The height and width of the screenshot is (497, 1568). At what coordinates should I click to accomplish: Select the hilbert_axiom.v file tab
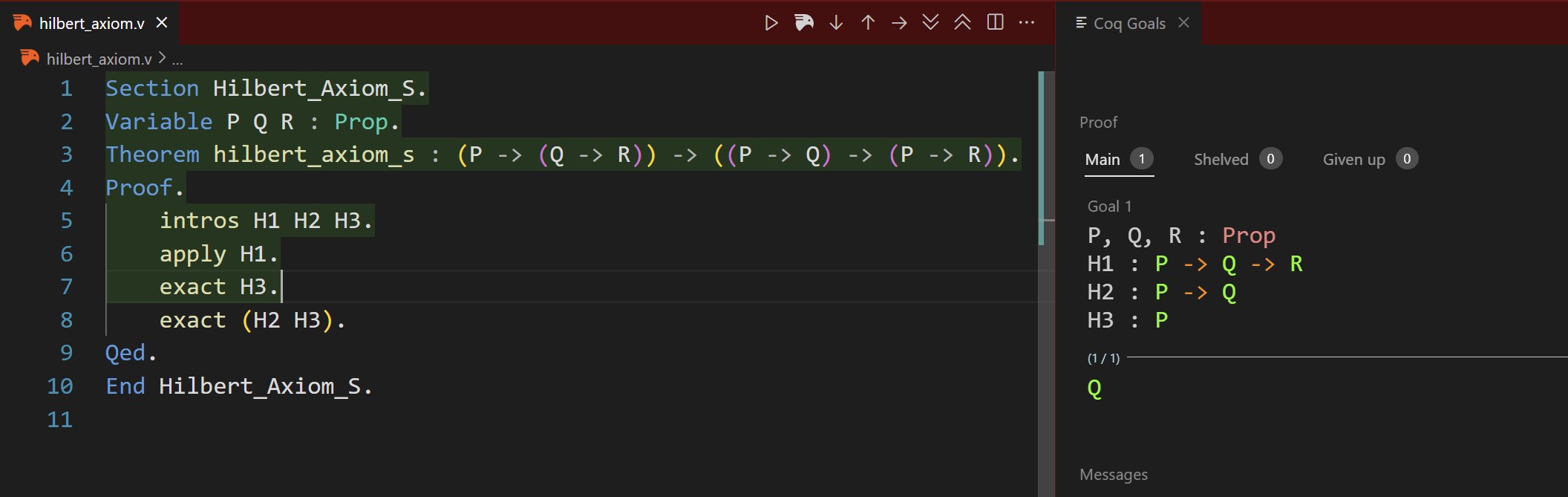pos(91,24)
